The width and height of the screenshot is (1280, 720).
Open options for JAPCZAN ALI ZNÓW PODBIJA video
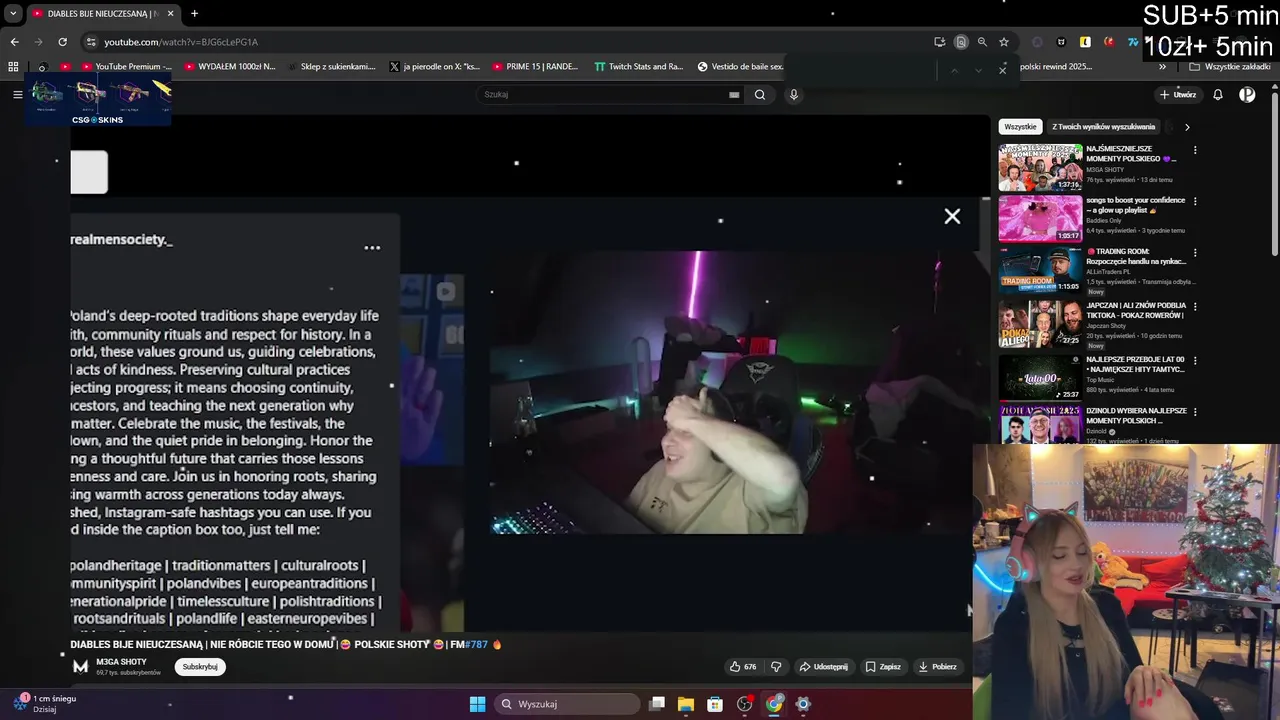point(1195,307)
